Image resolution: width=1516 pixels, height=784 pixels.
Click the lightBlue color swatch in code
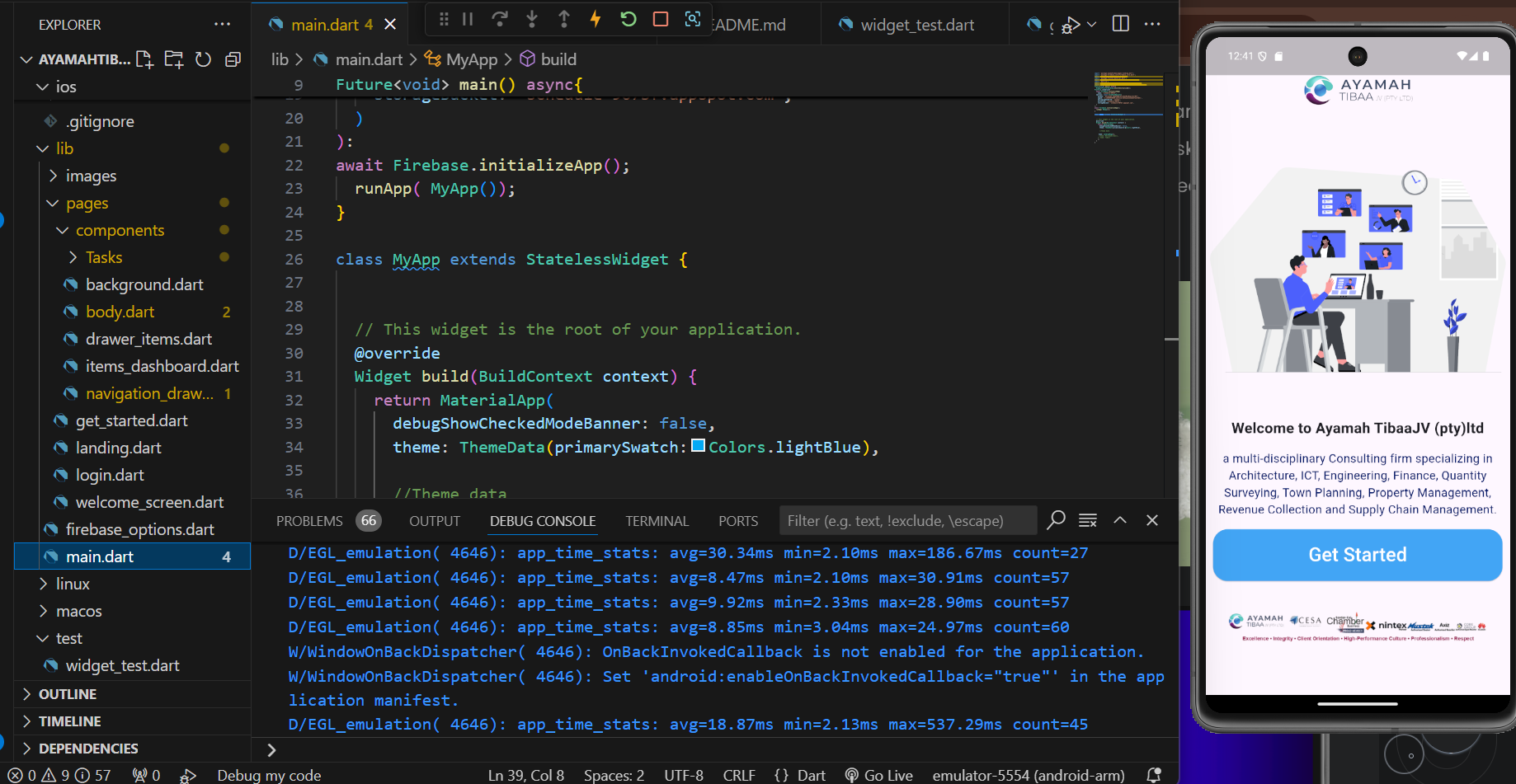(698, 446)
